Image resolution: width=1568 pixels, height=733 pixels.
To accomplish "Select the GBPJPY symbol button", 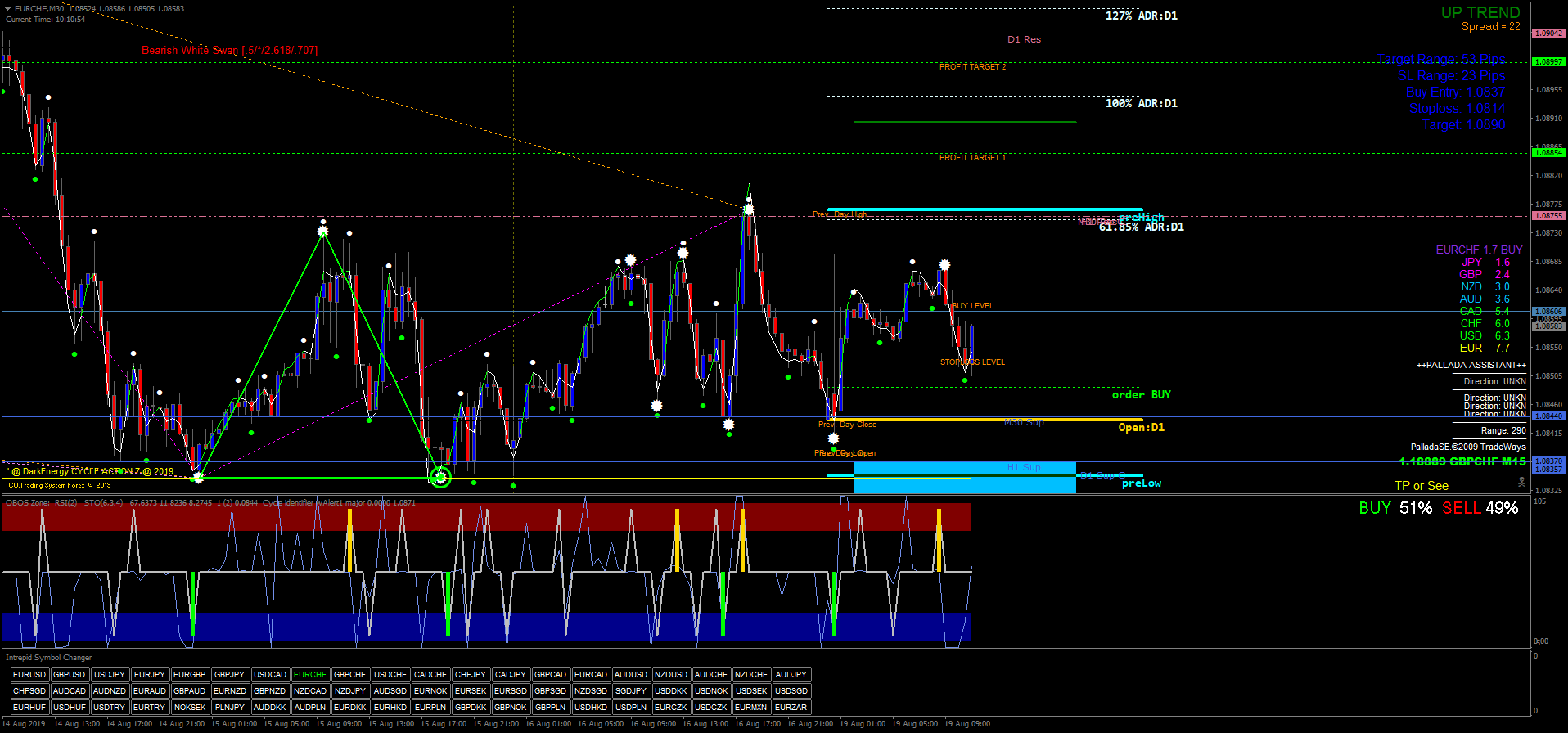I will click(x=230, y=675).
